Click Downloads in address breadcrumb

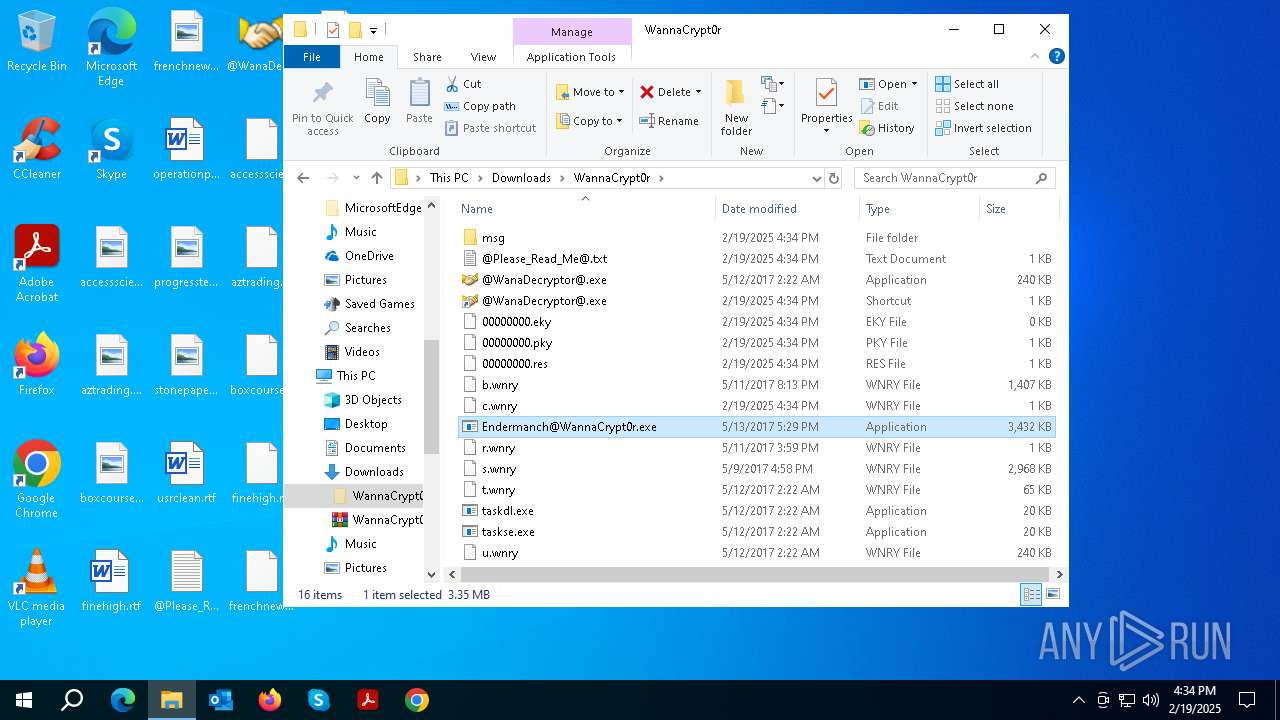point(521,178)
